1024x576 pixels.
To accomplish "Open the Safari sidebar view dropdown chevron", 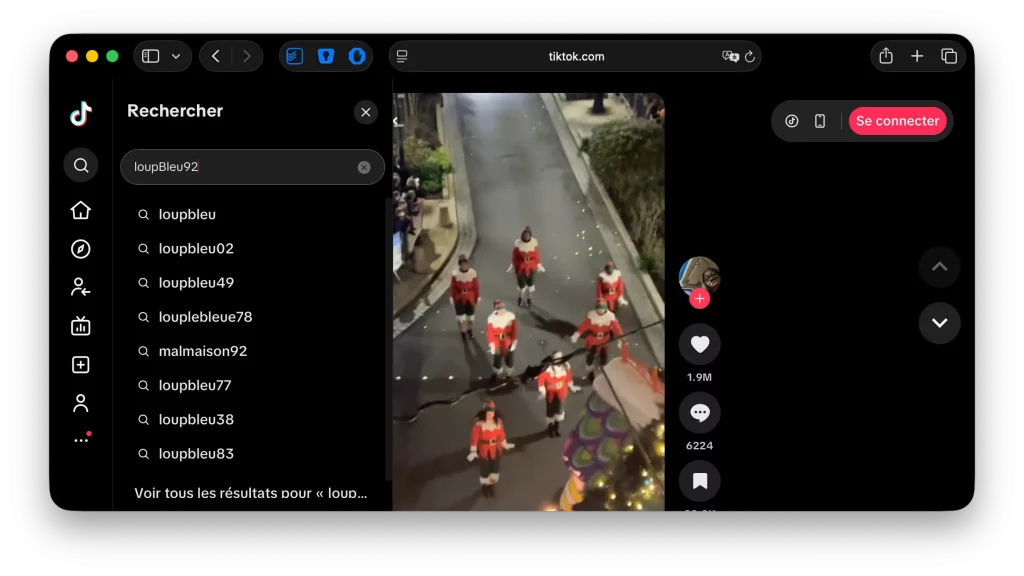I will click(x=177, y=56).
